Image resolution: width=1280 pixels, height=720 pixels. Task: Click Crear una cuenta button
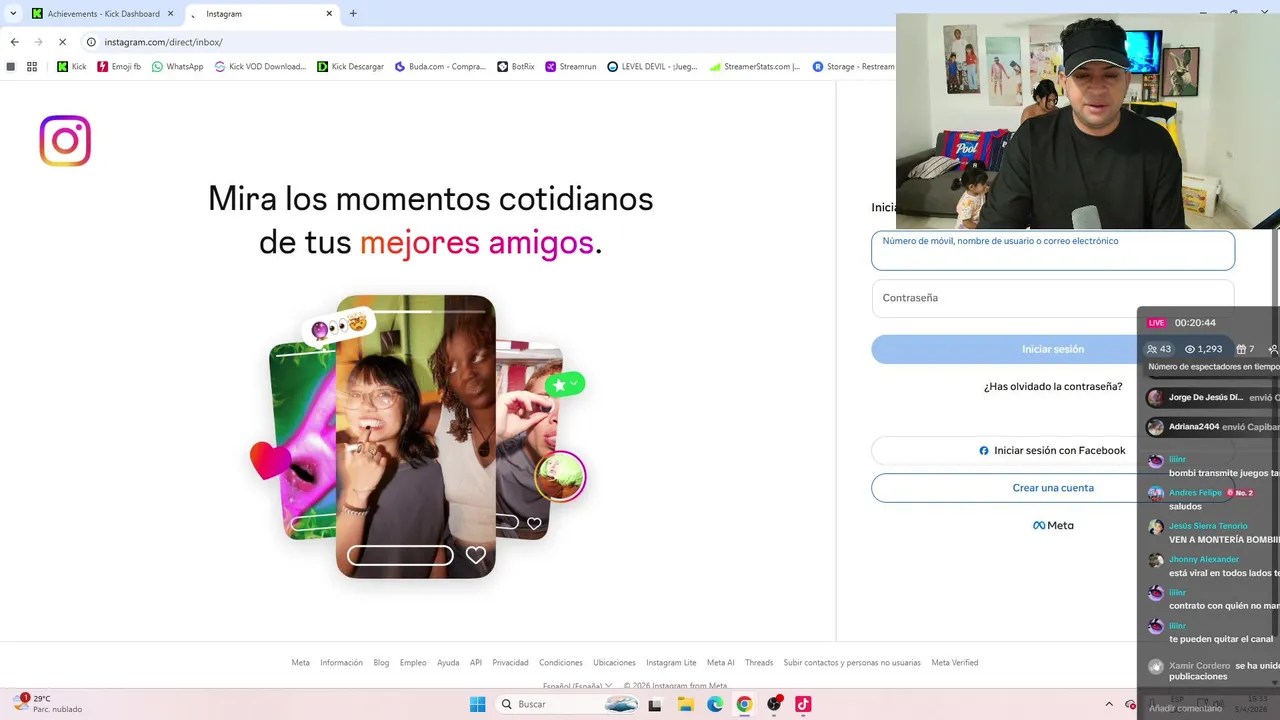pyautogui.click(x=1053, y=488)
